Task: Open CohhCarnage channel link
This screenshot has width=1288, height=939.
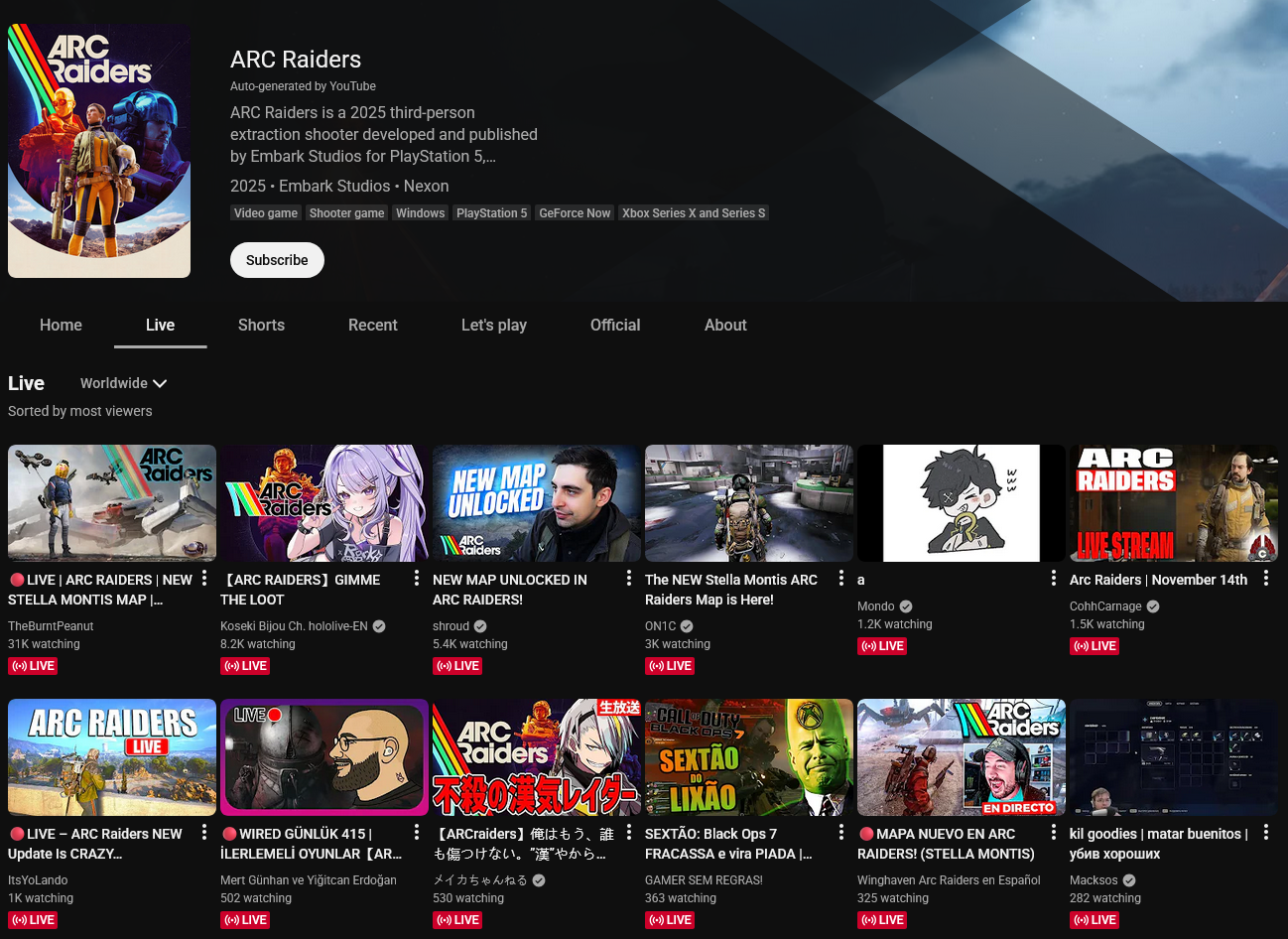Action: click(x=1105, y=606)
